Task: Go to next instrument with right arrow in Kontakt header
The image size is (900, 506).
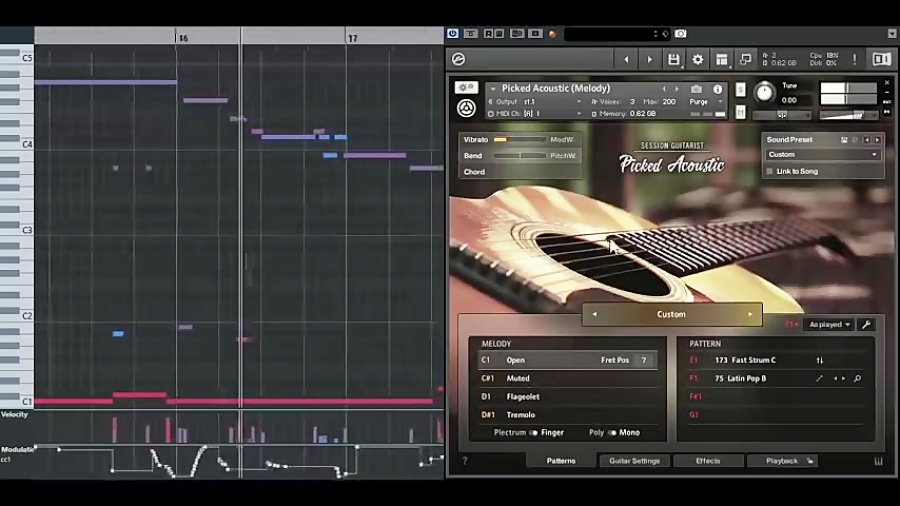Action: (649, 59)
